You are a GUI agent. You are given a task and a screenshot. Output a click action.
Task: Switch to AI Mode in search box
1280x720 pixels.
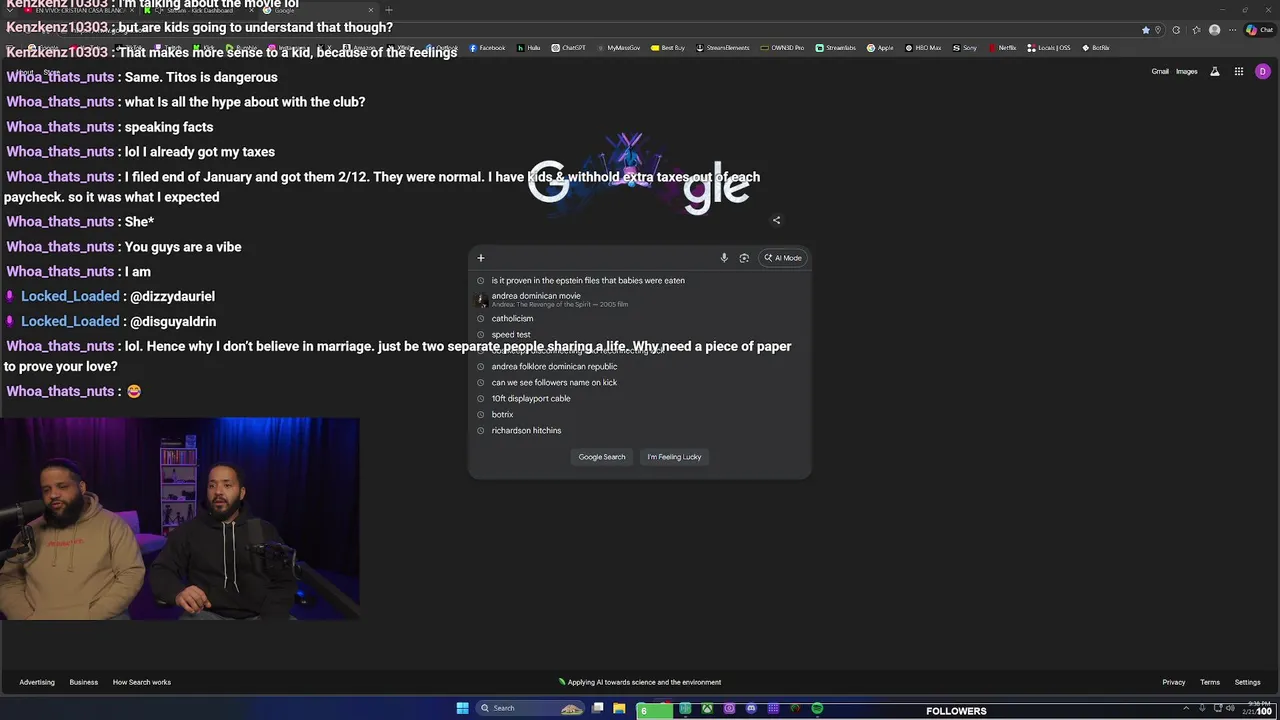pos(783,258)
